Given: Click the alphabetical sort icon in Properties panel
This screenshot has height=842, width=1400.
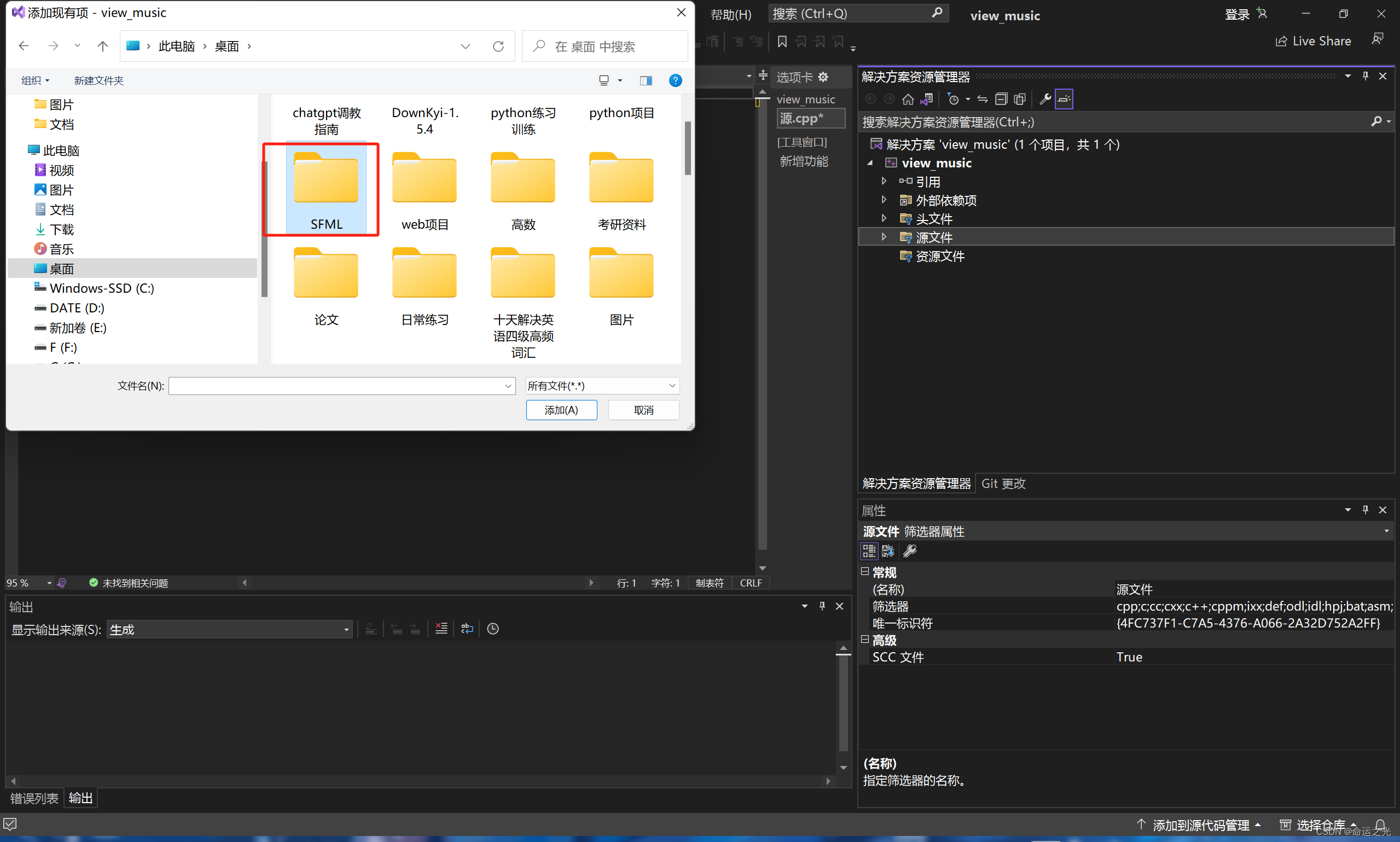Looking at the screenshot, I should [x=888, y=551].
